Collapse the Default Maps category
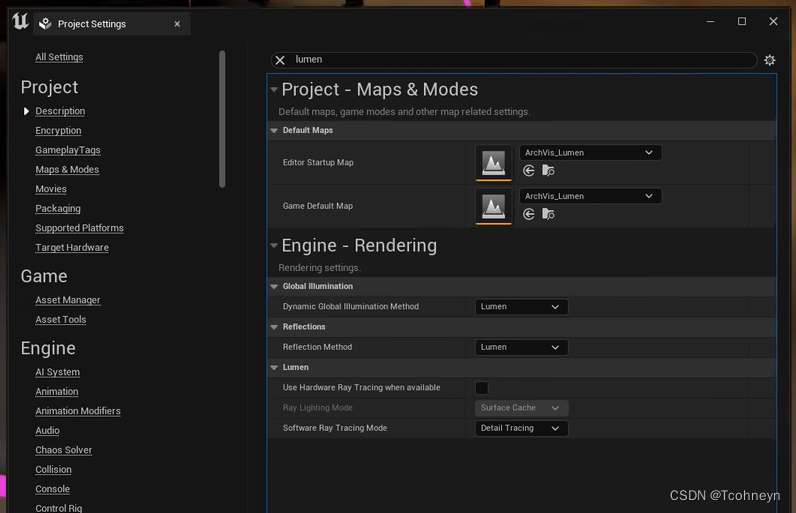Viewport: 796px width, 513px height. 274,130
